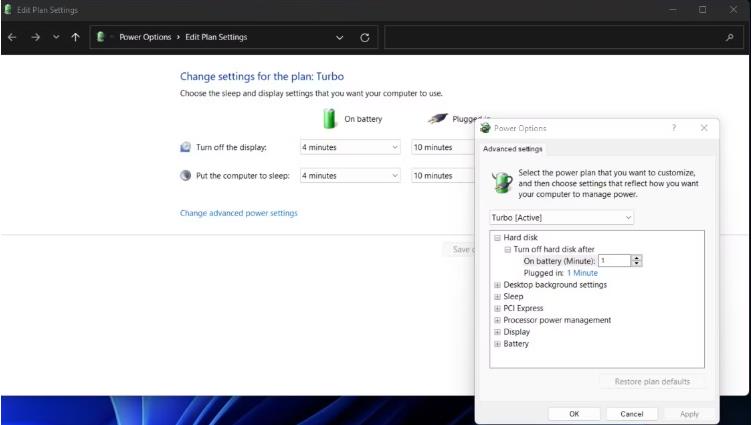Click the Power Options dialog title icon
Image resolution: width=753 pixels, height=425 pixels.
tap(486, 128)
